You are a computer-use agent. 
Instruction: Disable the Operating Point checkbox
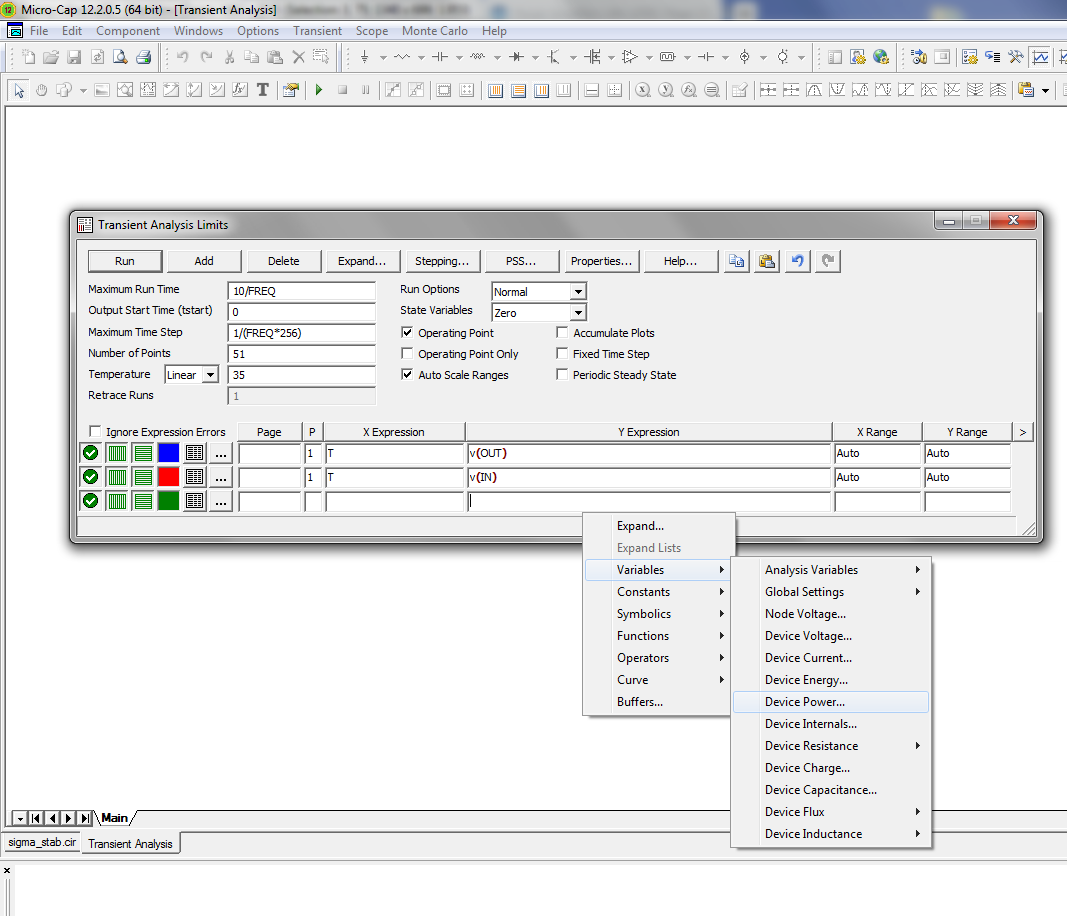tap(407, 333)
